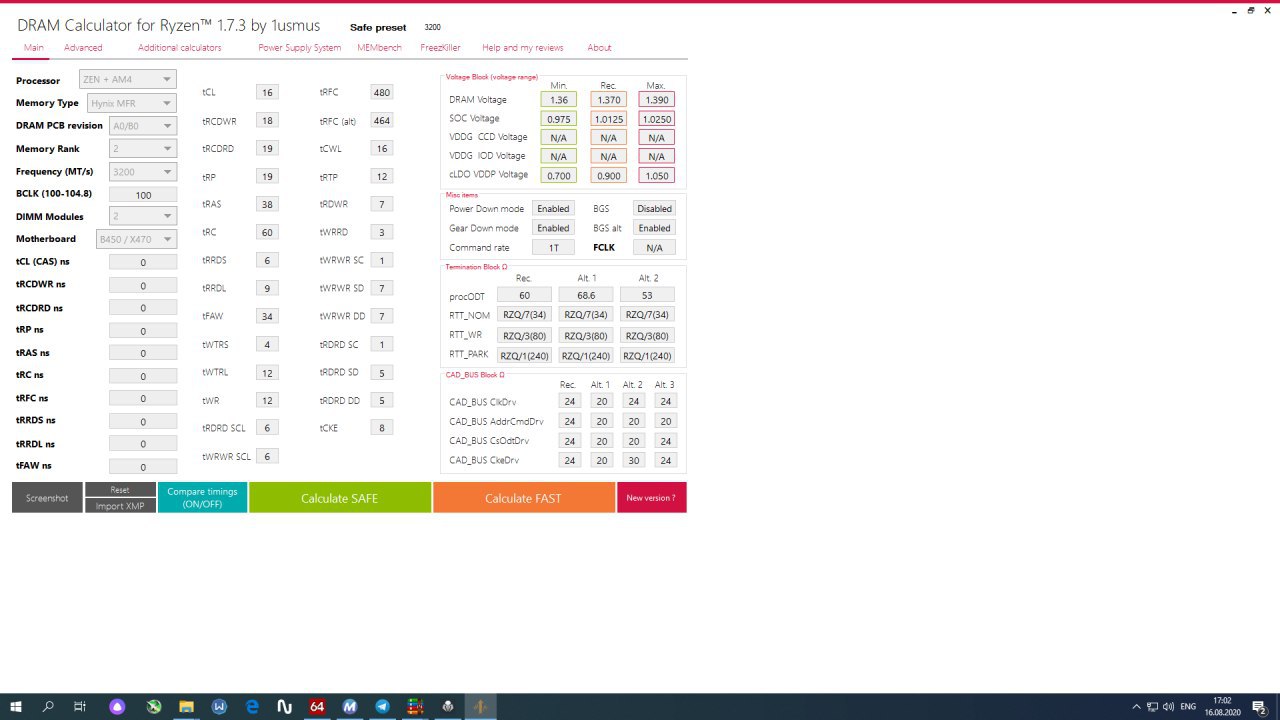Select CAD_BUS CkeDrv Alt. 2 value 30
This screenshot has height=720, width=1280.
point(633,460)
